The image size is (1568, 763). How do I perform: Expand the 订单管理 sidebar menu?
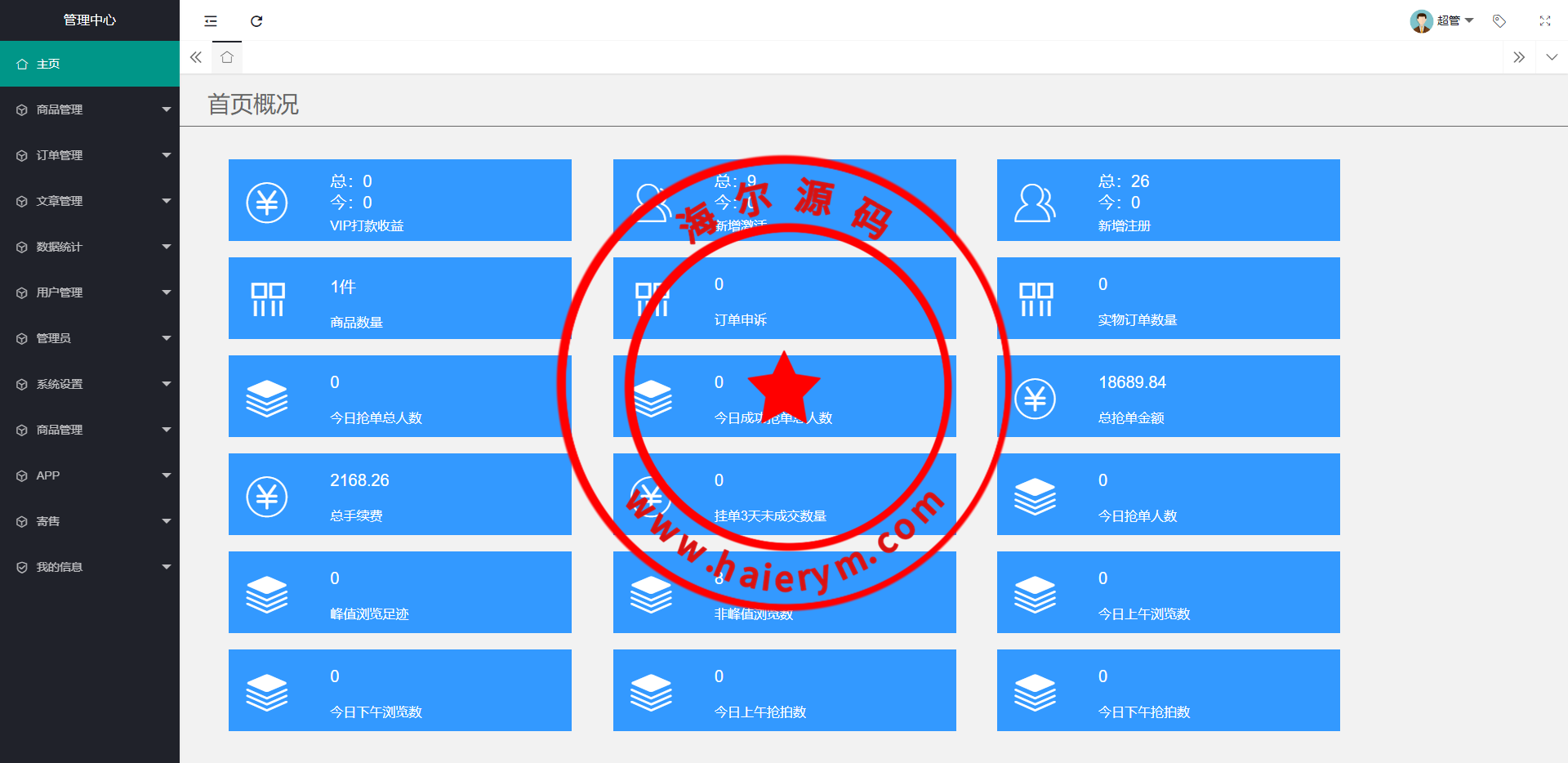tap(90, 155)
